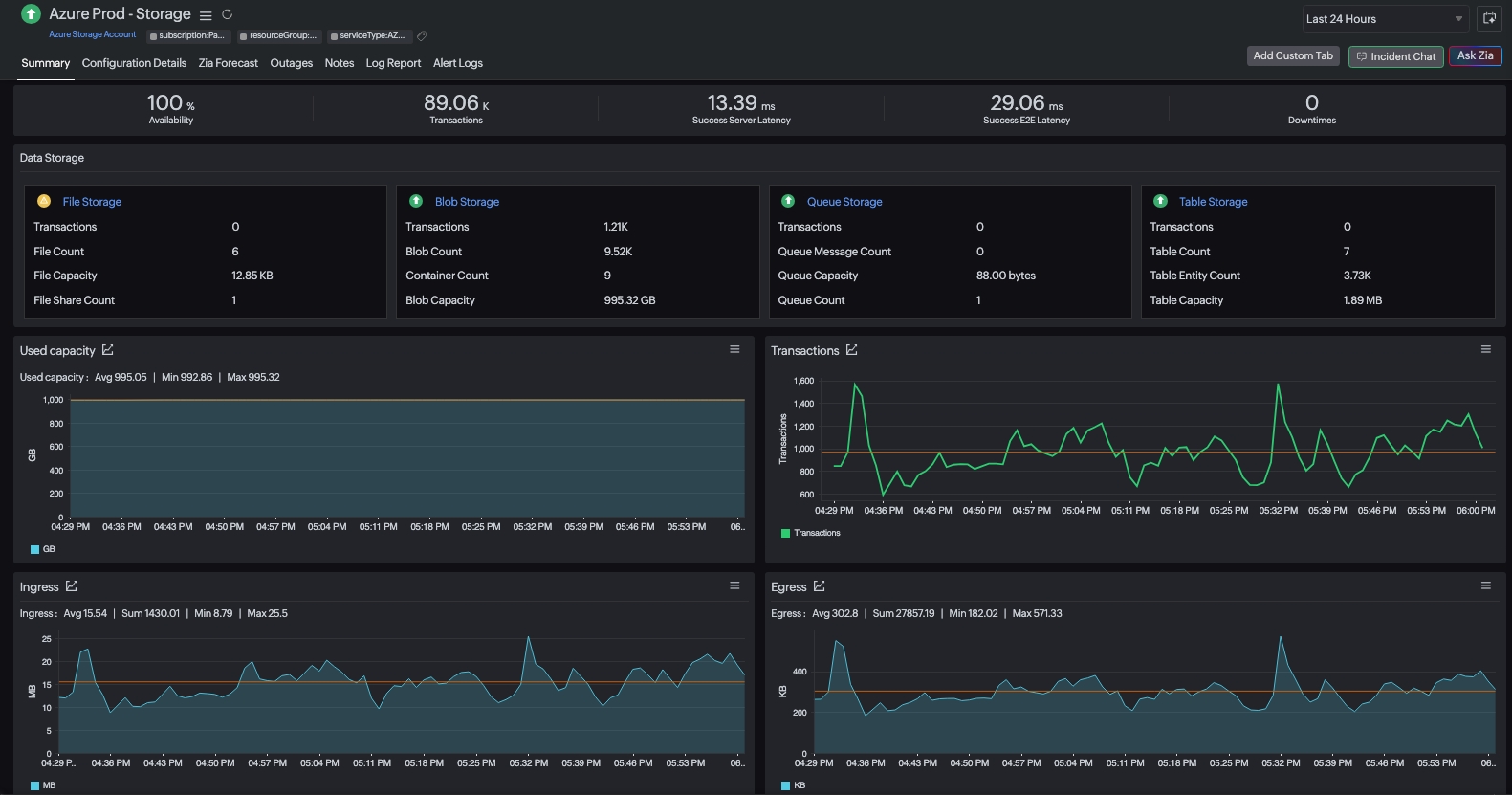Expand the Transactions chart options menu
Screen dimensions: 1512x795
click(x=1485, y=349)
